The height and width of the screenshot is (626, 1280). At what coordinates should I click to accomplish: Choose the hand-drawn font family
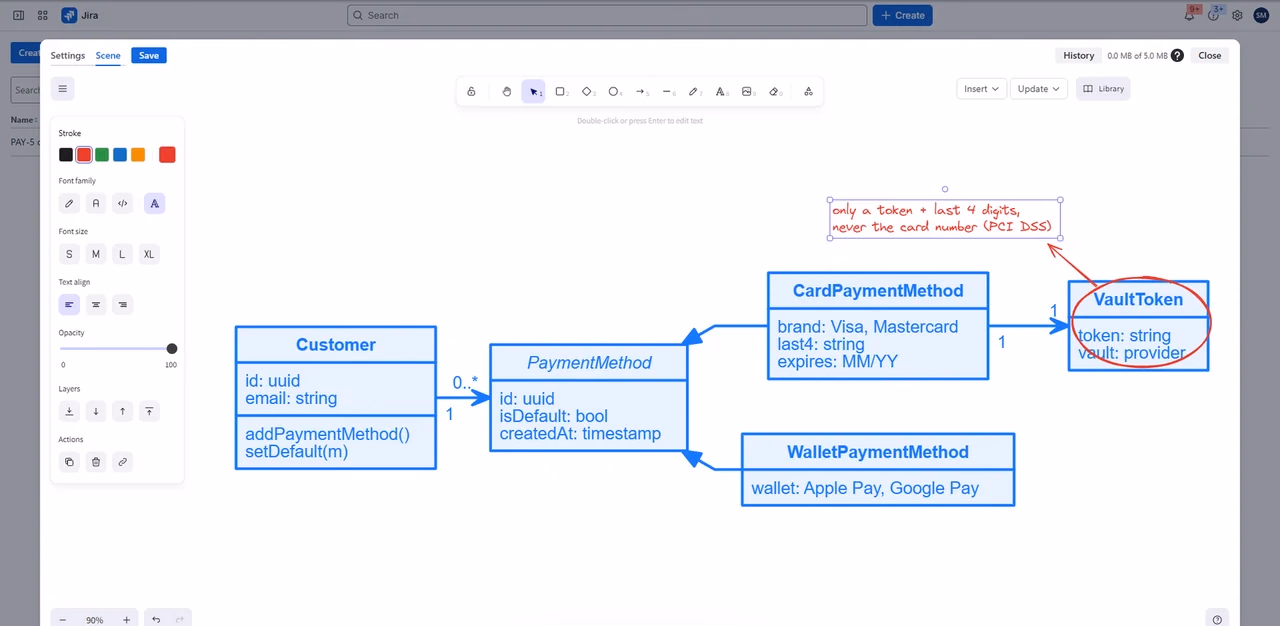pyautogui.click(x=69, y=203)
